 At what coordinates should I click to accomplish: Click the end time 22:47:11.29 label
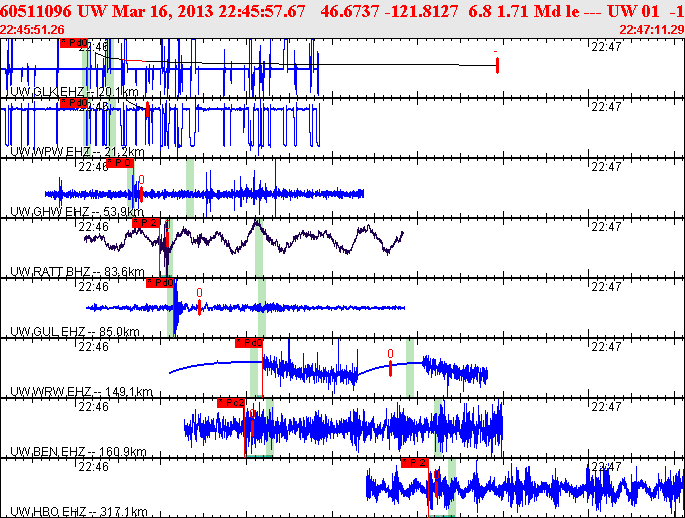click(652, 30)
